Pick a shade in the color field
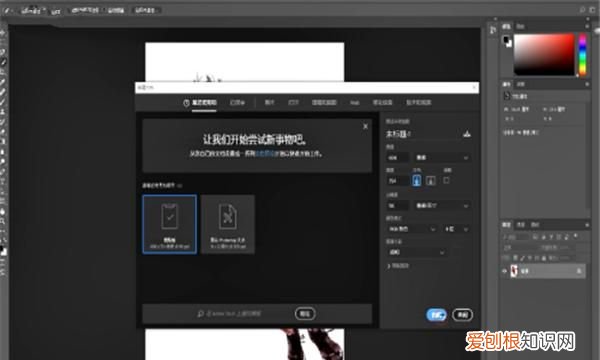 (x=544, y=54)
